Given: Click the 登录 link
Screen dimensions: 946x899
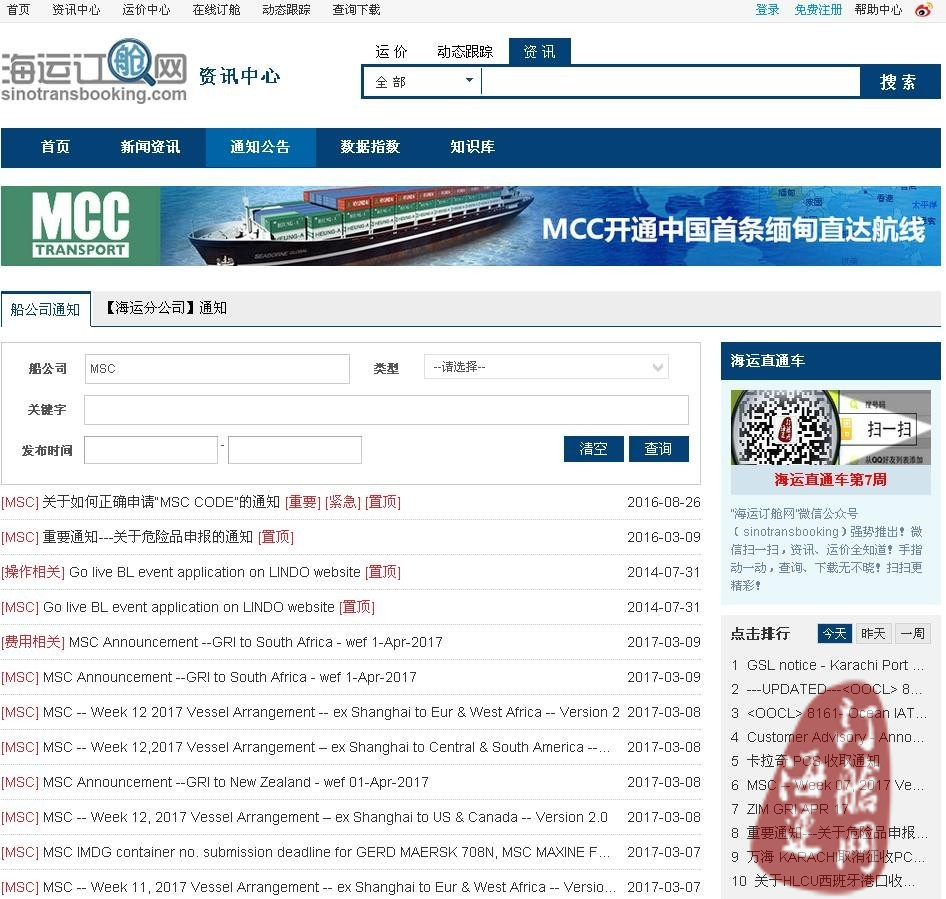Looking at the screenshot, I should click(x=767, y=10).
